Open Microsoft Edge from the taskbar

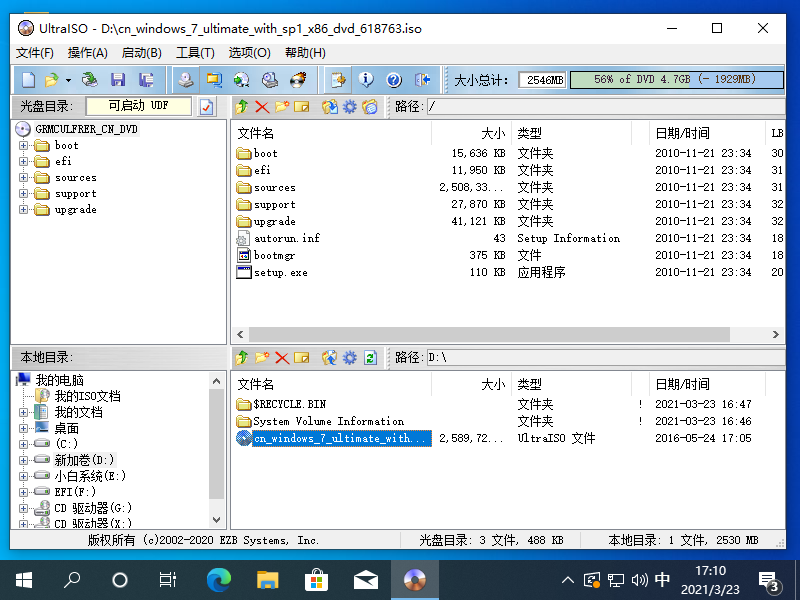pyautogui.click(x=218, y=579)
